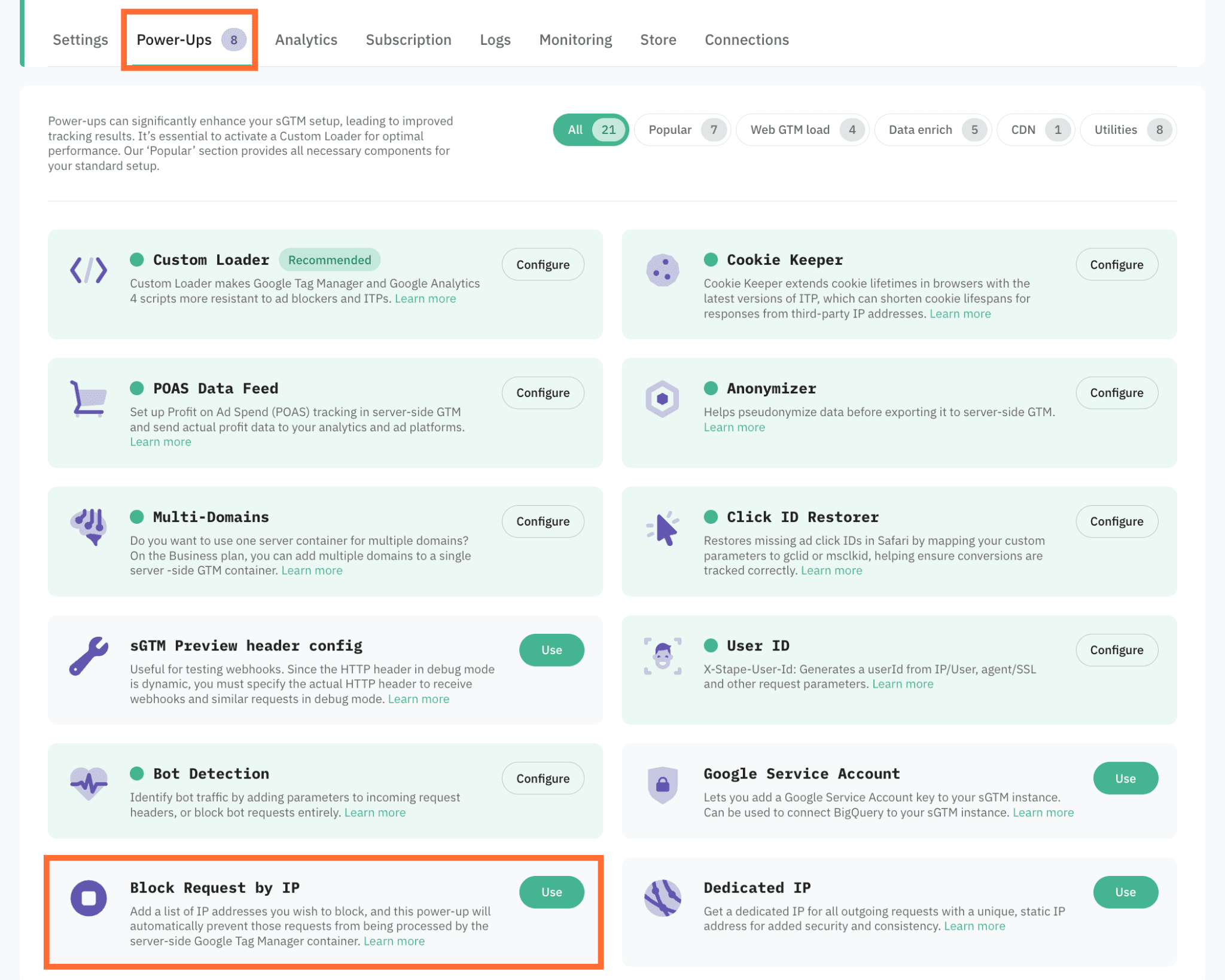Click the green status dot beside Anonymizer
Screen dimensions: 1225x980
pyautogui.click(x=711, y=388)
